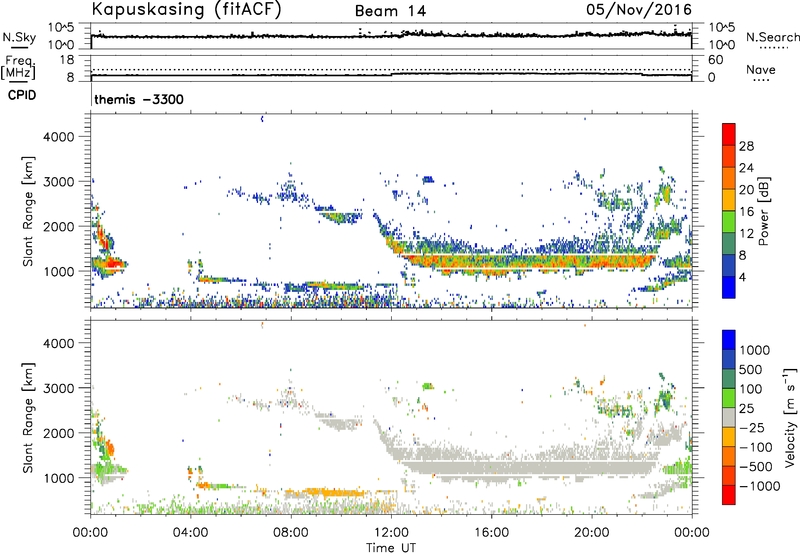Click "-1000" on the Velocity colorbar scale

(x=759, y=486)
